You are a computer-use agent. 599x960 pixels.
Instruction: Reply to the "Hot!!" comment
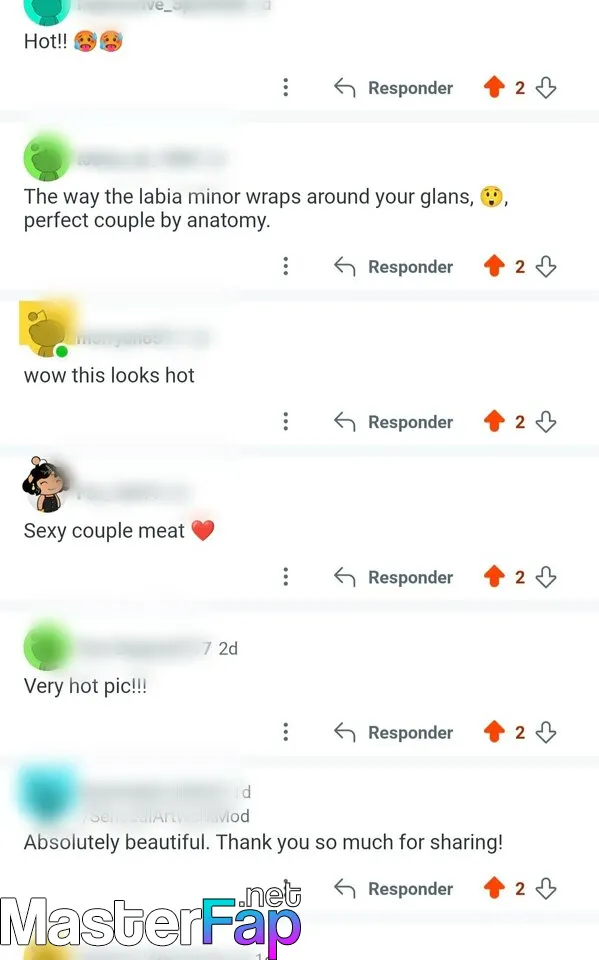point(393,88)
